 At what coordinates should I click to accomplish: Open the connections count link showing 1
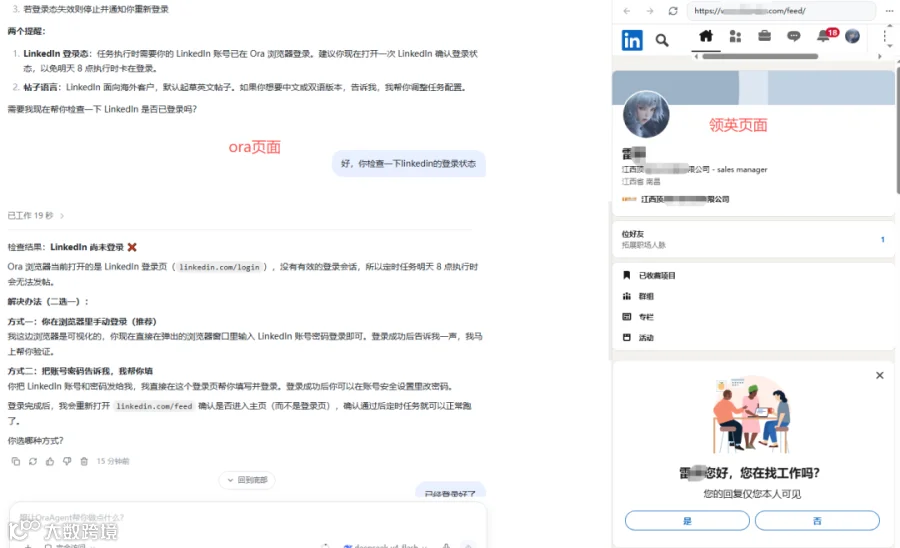click(x=882, y=239)
